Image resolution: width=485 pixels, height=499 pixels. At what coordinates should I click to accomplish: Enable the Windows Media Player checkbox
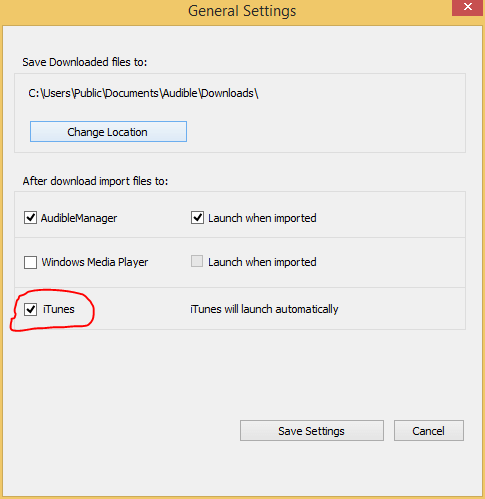30,262
